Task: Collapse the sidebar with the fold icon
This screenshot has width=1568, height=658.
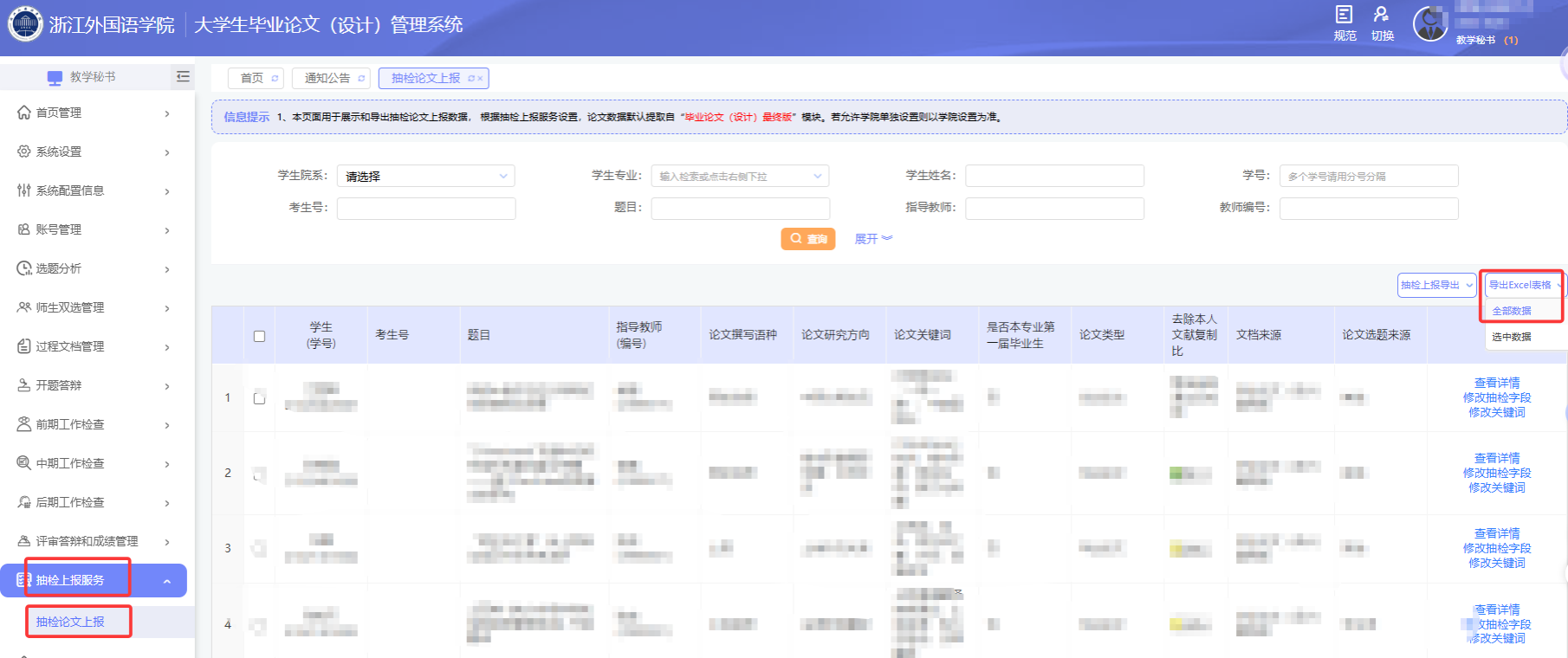Action: point(183,77)
